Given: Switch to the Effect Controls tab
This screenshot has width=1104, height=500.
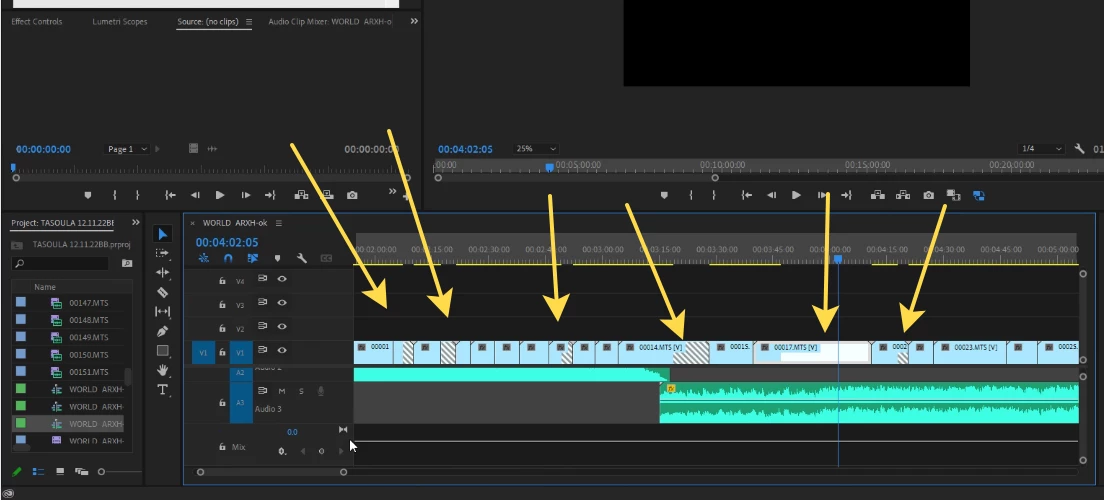Looking at the screenshot, I should tap(37, 22).
